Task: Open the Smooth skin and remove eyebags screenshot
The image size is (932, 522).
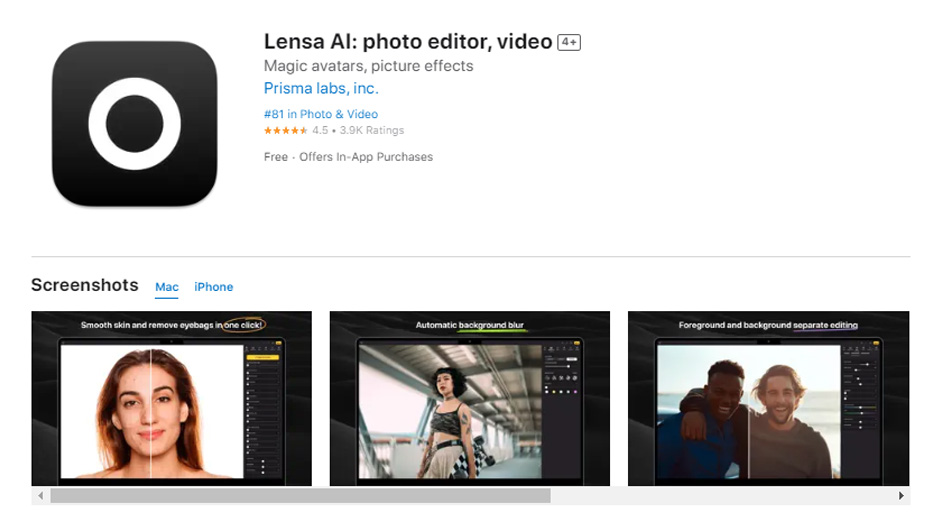Action: [171, 398]
